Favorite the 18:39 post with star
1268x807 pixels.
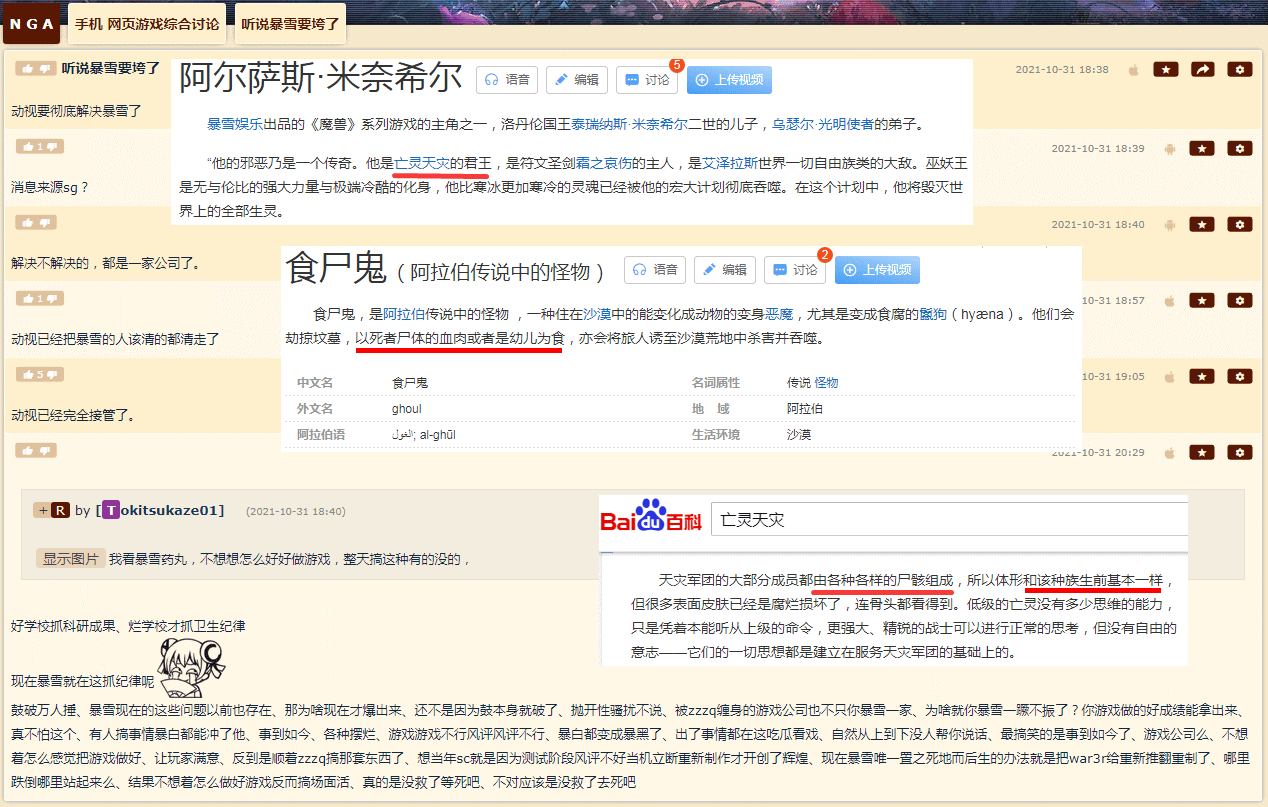tap(1203, 148)
